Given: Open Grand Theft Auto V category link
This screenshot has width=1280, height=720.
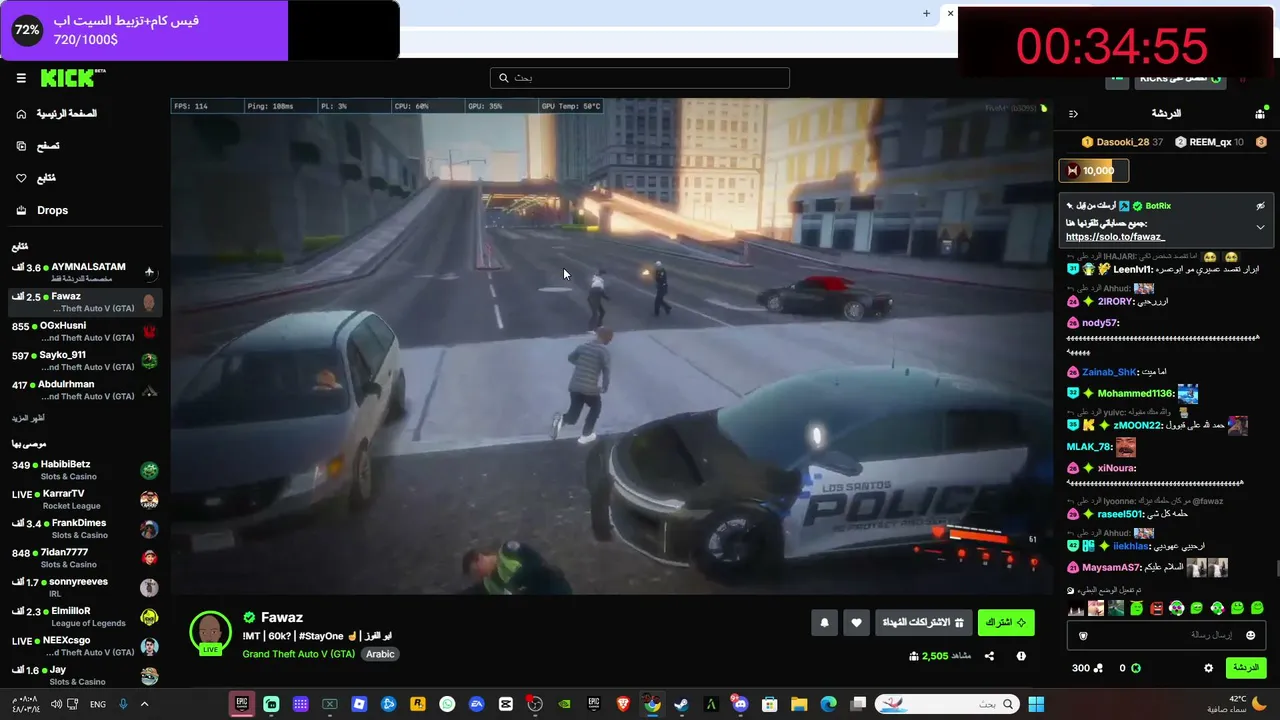Looking at the screenshot, I should coord(298,654).
